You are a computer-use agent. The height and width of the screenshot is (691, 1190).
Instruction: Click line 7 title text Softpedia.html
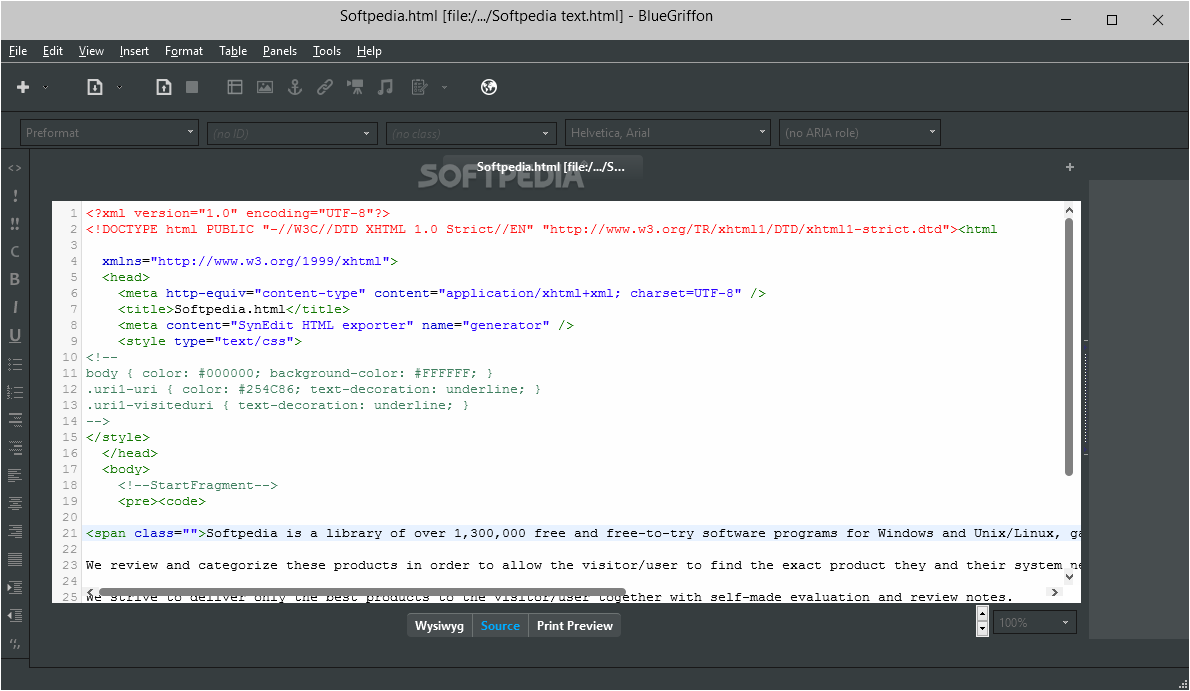click(230, 309)
